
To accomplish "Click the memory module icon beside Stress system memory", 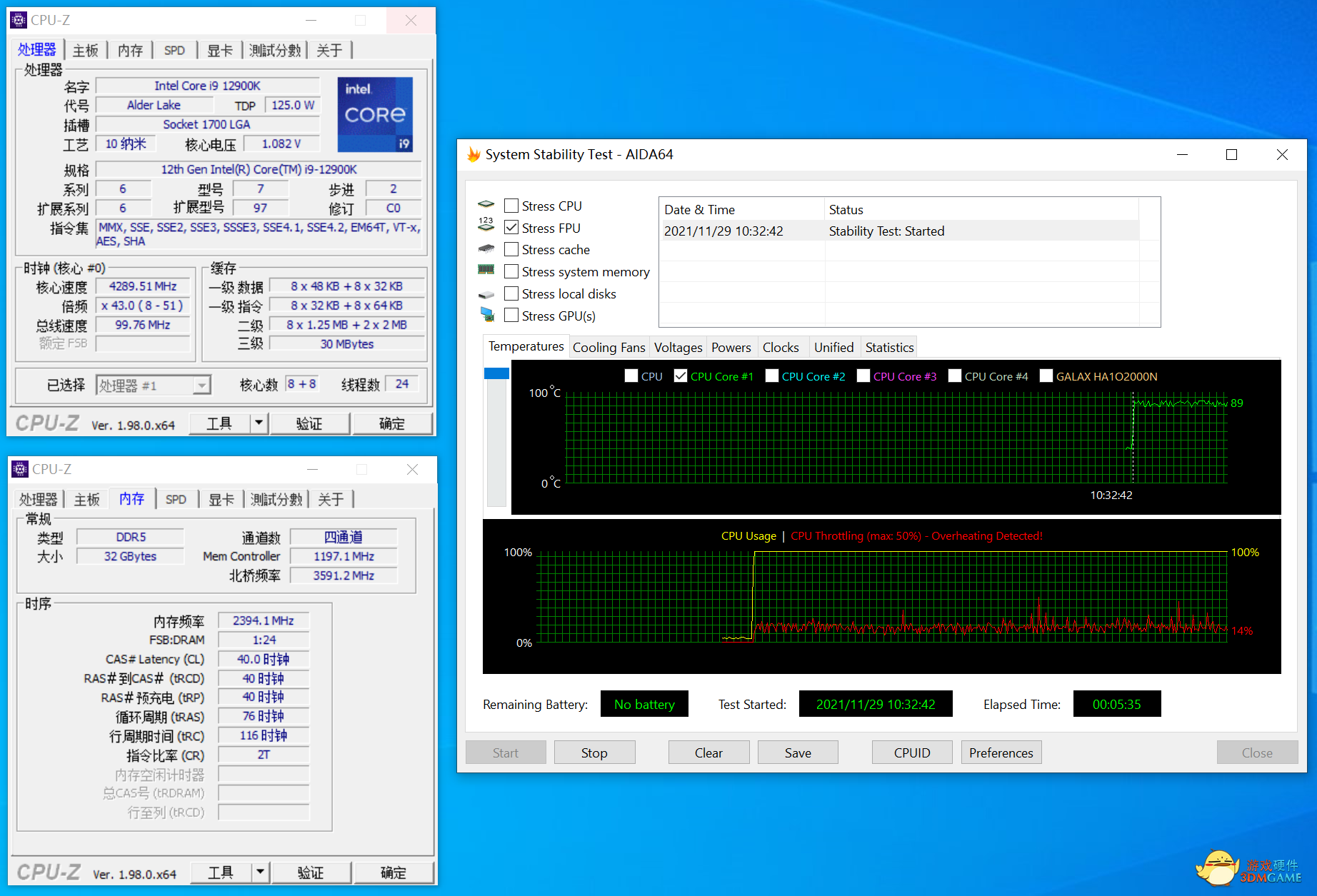I will pos(486,270).
